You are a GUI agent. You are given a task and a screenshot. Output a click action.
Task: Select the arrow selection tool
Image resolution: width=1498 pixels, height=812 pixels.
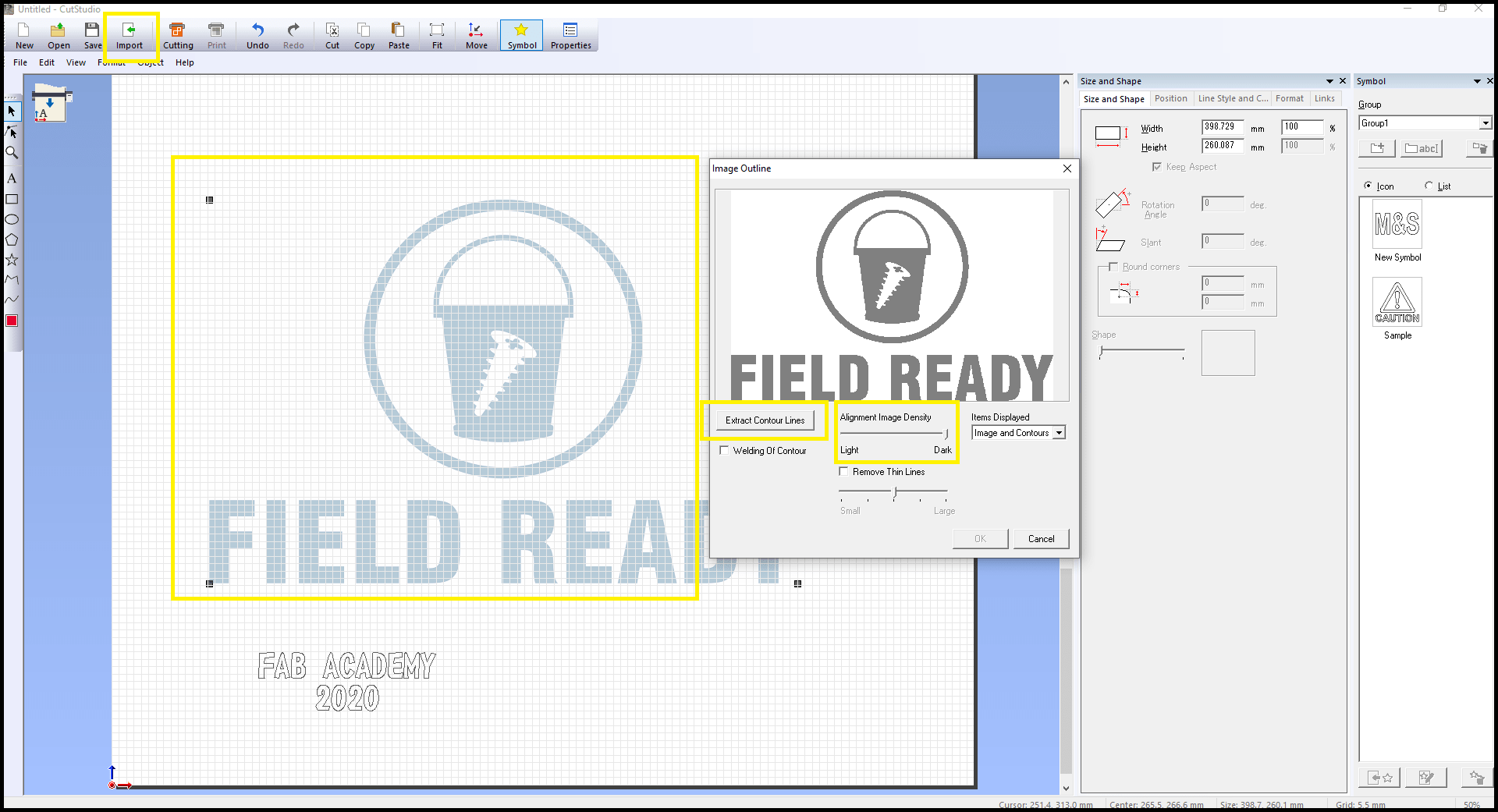[x=12, y=111]
